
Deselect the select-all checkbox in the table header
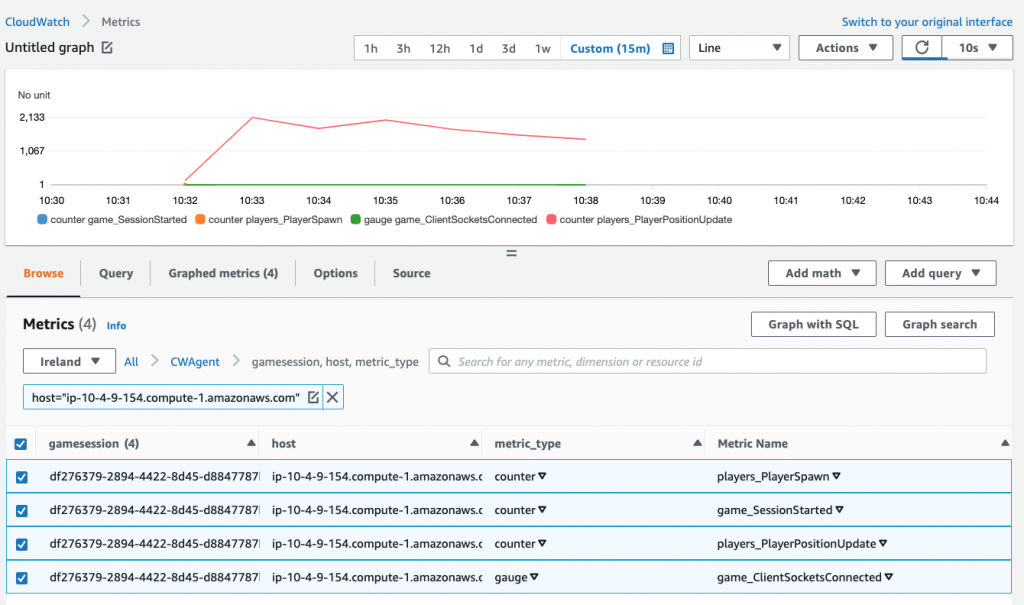22,443
